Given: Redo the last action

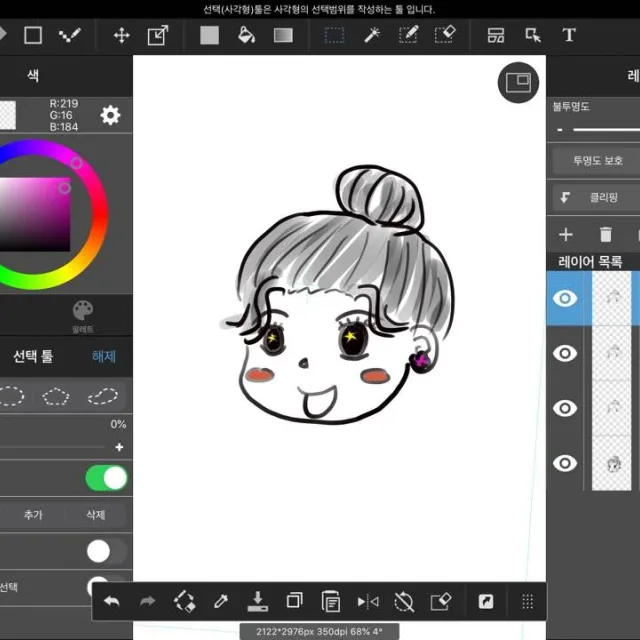Looking at the screenshot, I should 148,601.
